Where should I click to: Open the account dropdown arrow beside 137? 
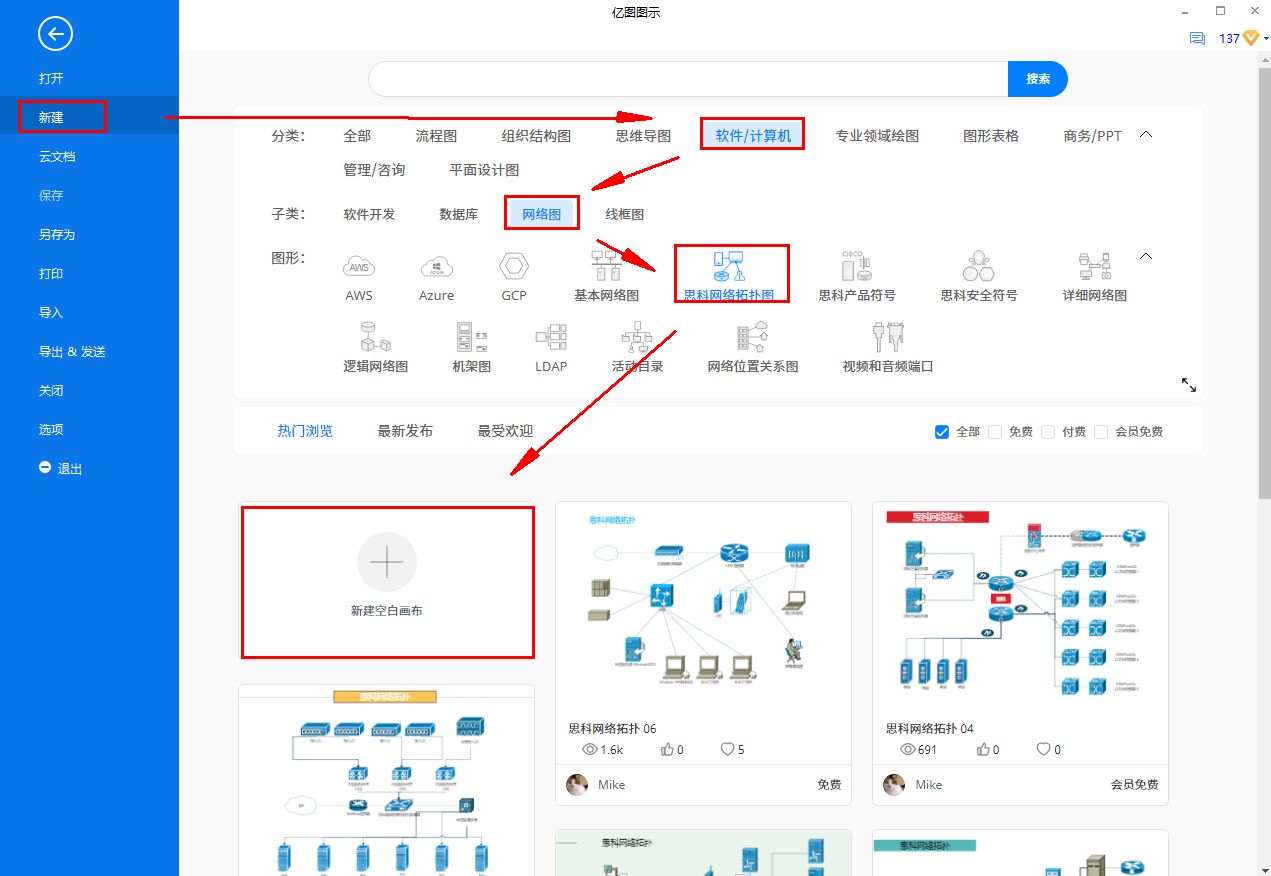[x=1266, y=39]
